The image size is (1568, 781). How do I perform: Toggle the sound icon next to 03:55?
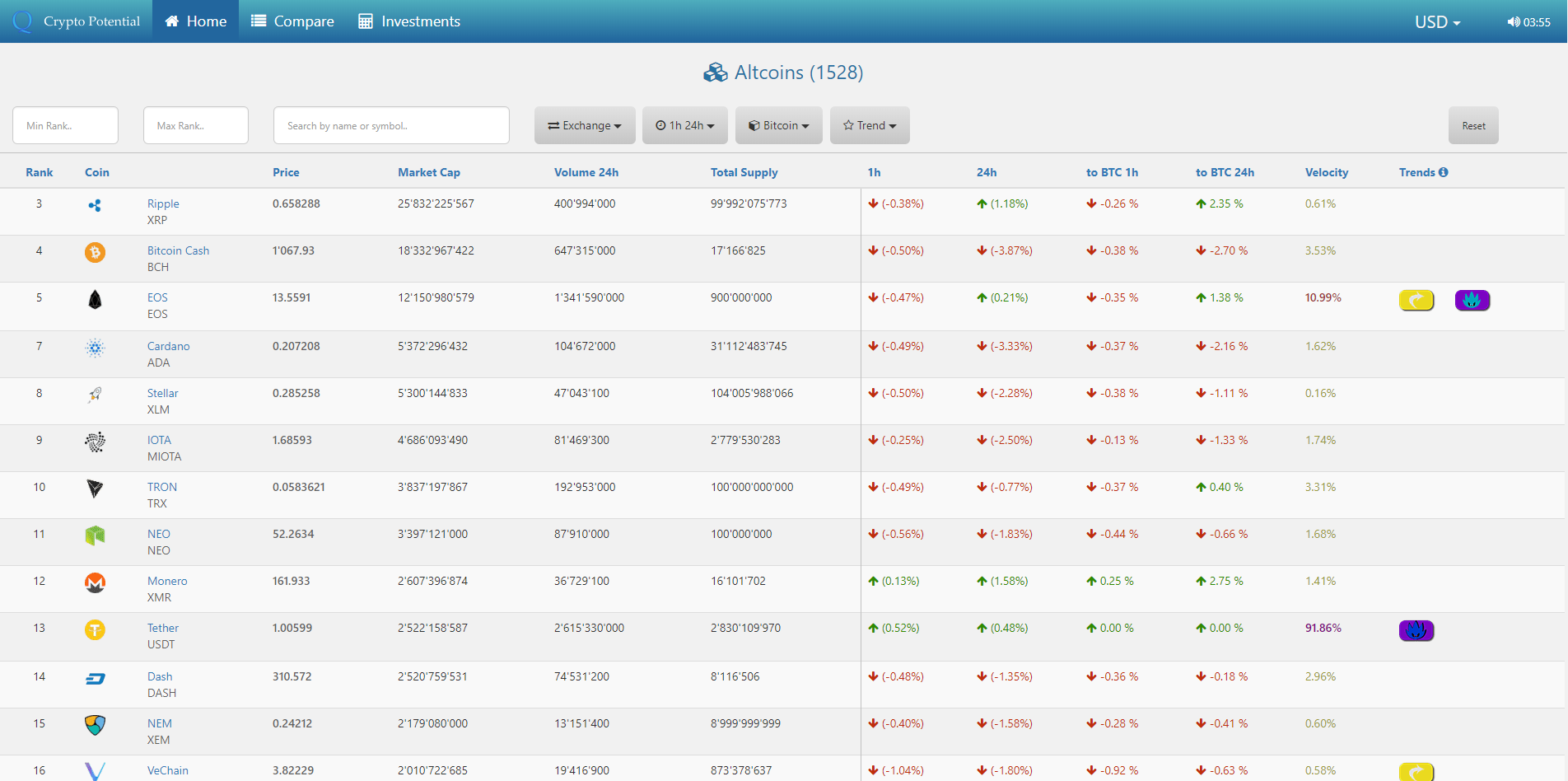click(1514, 22)
